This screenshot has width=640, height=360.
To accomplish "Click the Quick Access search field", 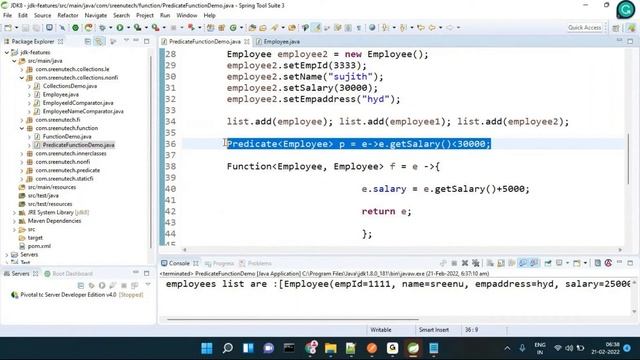I will click(x=584, y=27).
